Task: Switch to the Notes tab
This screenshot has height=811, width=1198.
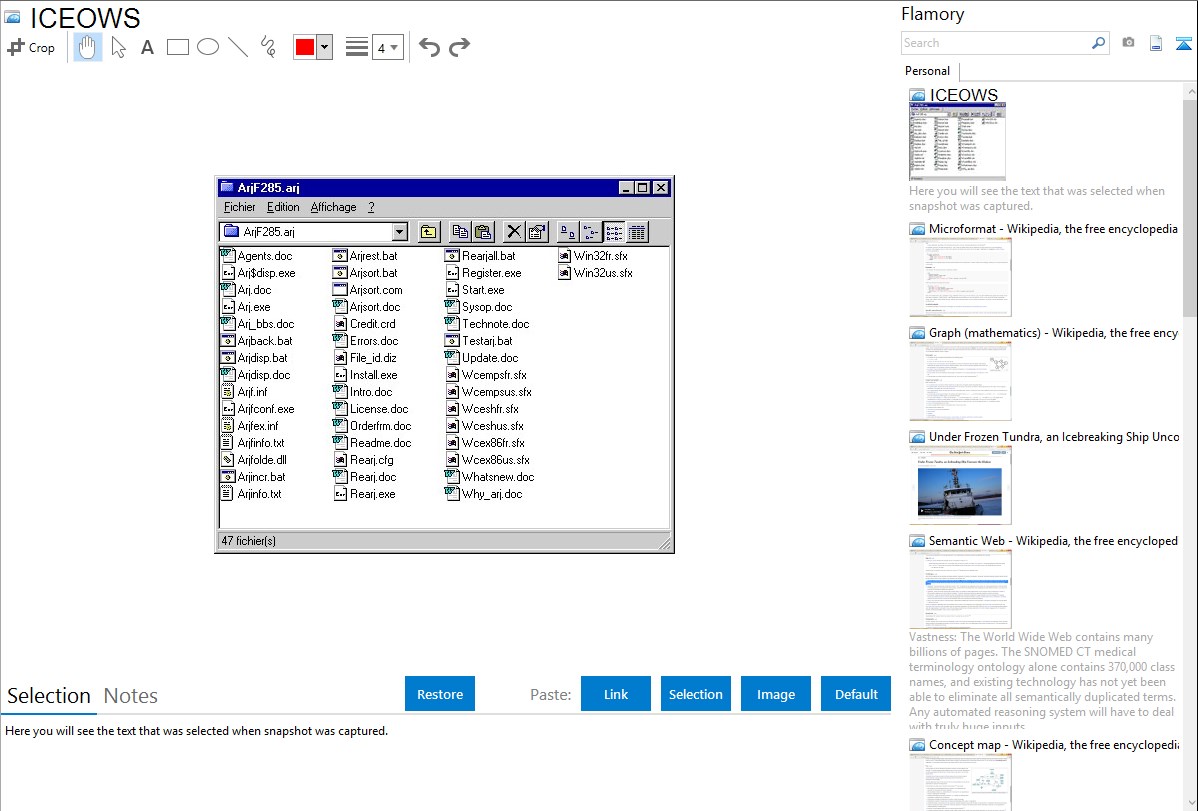Action: click(x=131, y=696)
